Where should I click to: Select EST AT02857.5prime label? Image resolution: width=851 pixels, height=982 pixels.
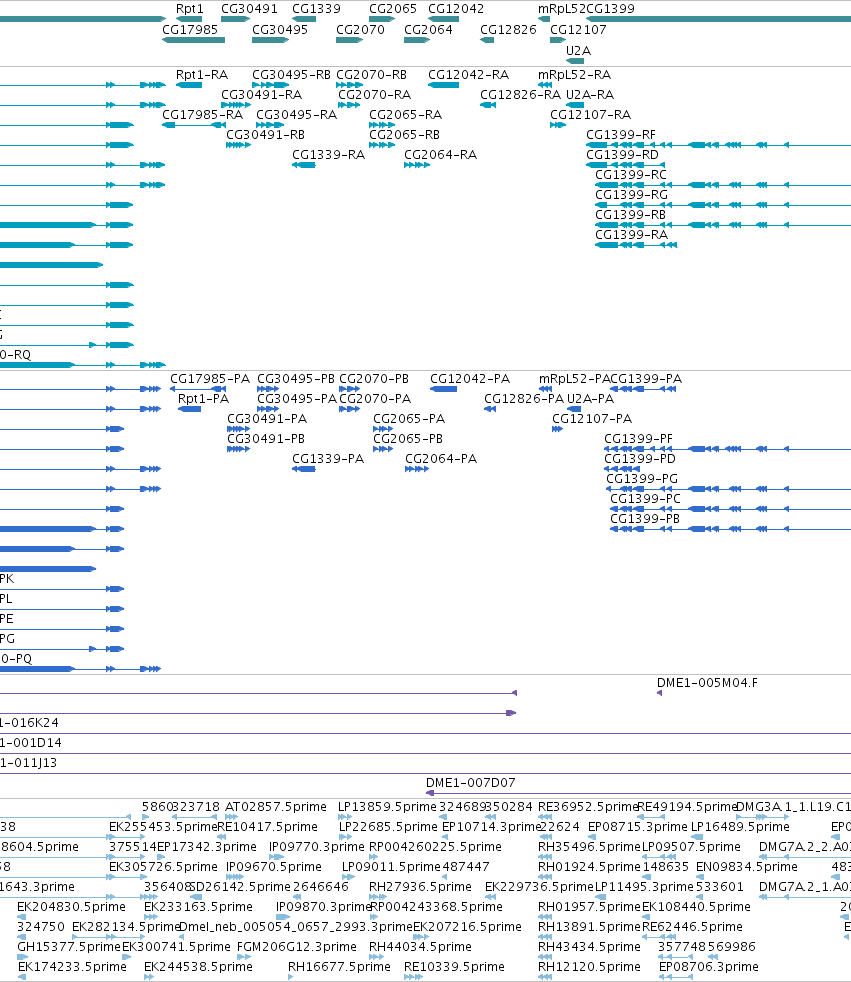coord(276,807)
